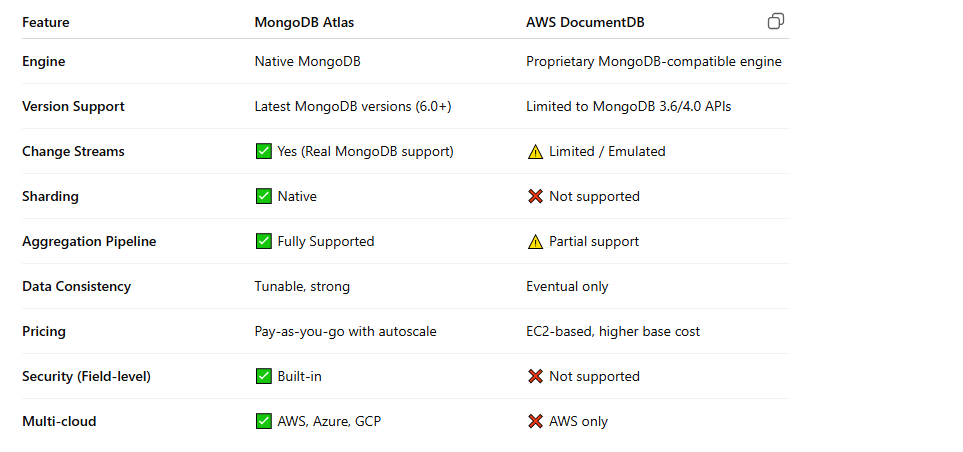The image size is (963, 452).
Task: Click green checkmark beside Real MongoDB support
Action: coord(263,151)
